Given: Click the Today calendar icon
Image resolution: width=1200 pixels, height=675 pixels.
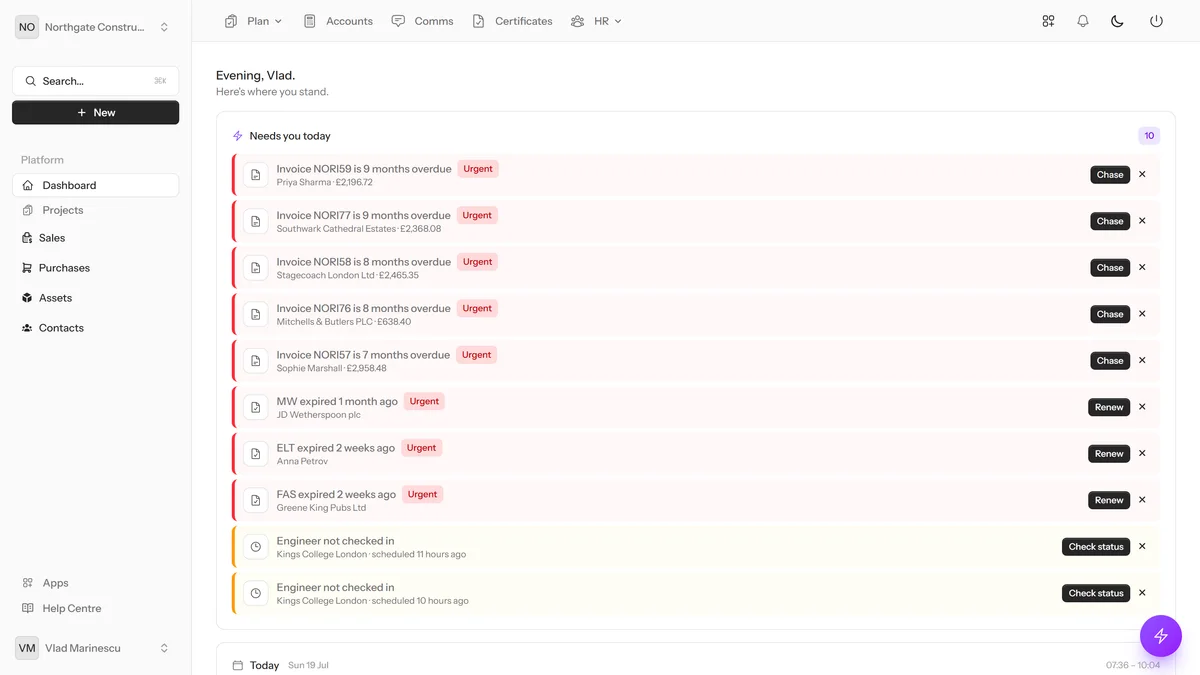Looking at the screenshot, I should 238,665.
